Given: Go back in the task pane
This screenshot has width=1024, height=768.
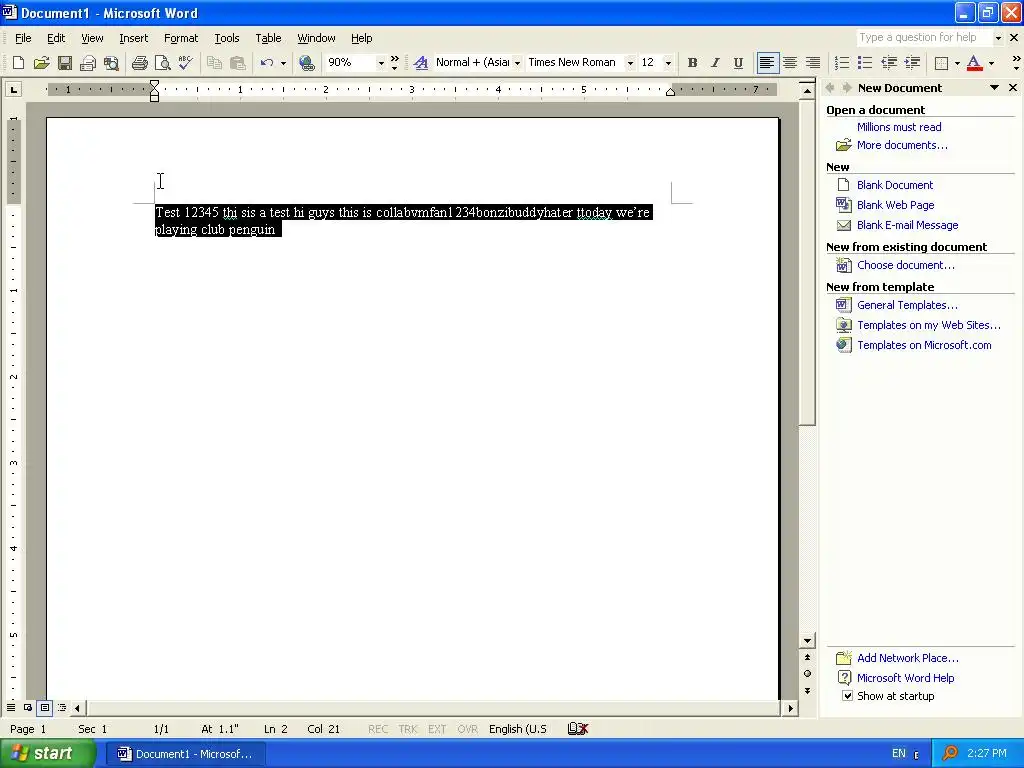Looking at the screenshot, I should (830, 88).
